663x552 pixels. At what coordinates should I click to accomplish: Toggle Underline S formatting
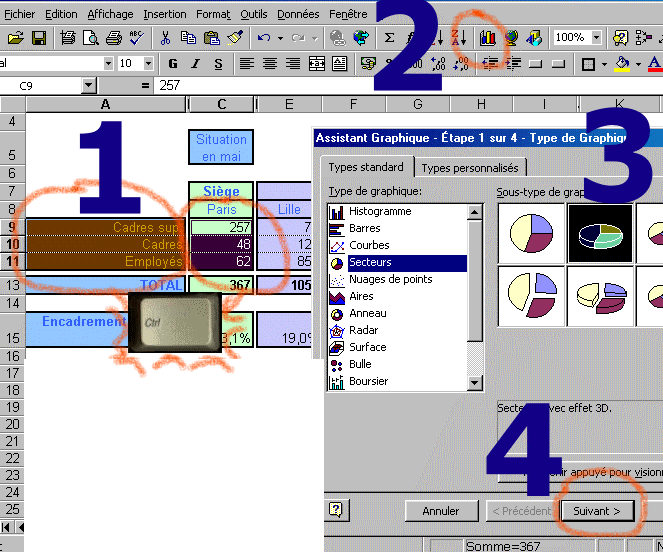pos(218,64)
